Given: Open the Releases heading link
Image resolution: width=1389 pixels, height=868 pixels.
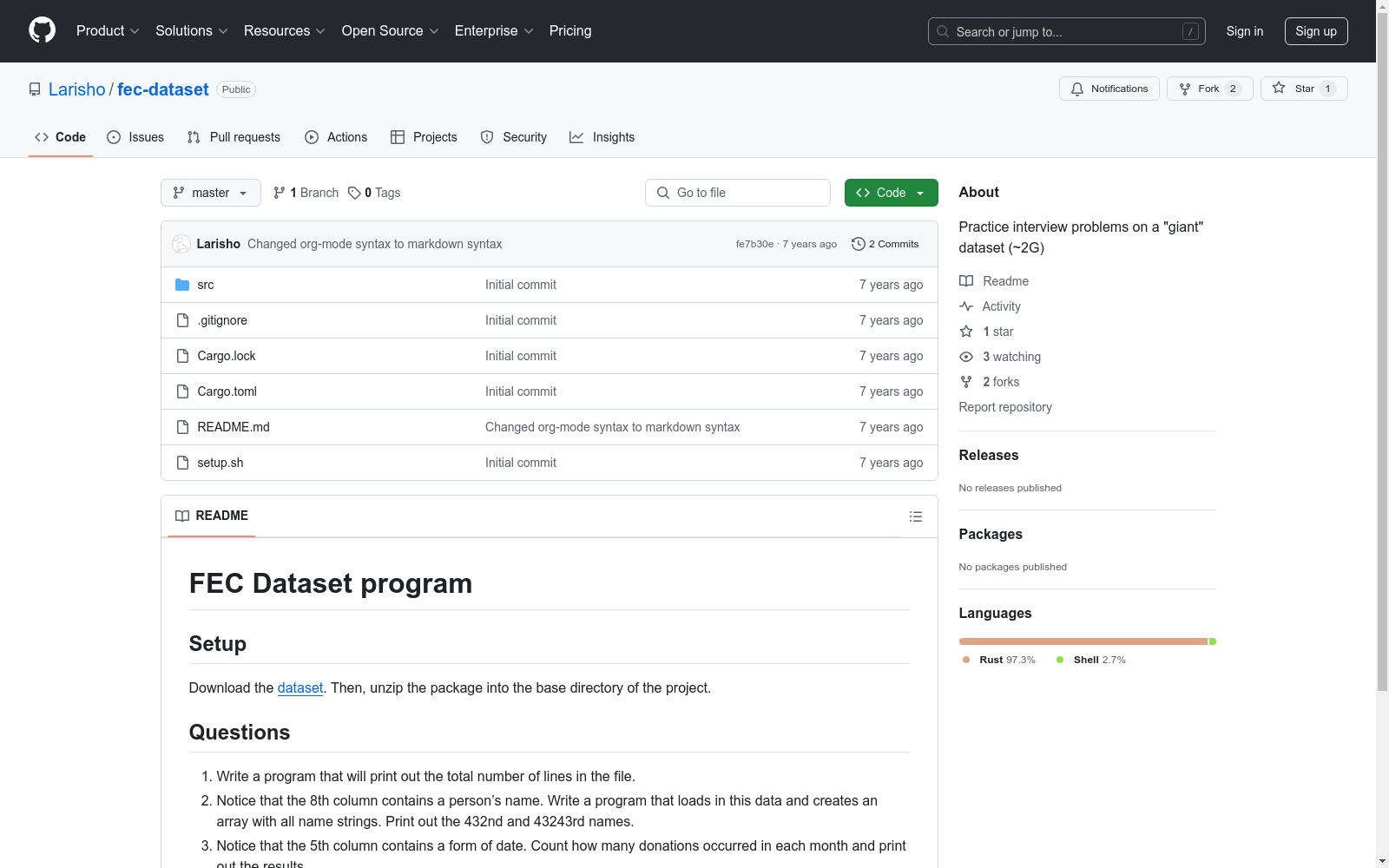Looking at the screenshot, I should (989, 455).
